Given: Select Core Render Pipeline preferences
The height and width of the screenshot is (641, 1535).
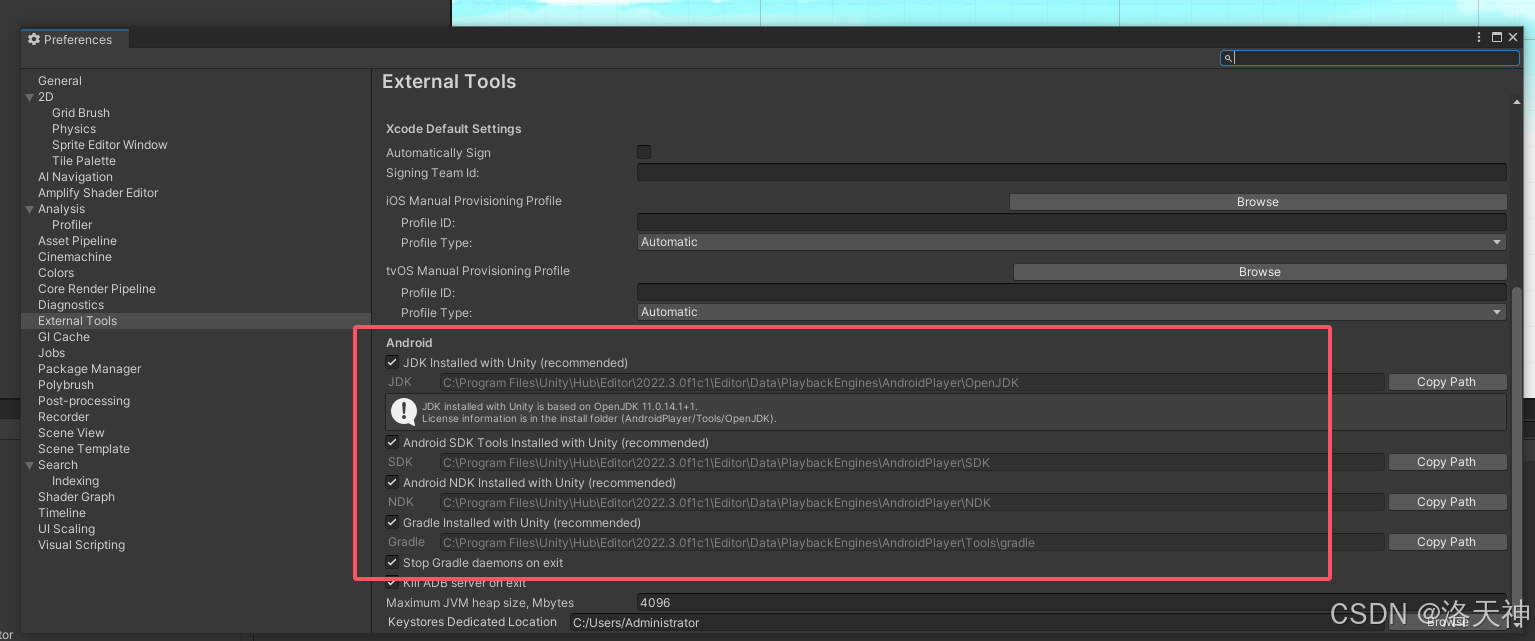Looking at the screenshot, I should coord(97,289).
